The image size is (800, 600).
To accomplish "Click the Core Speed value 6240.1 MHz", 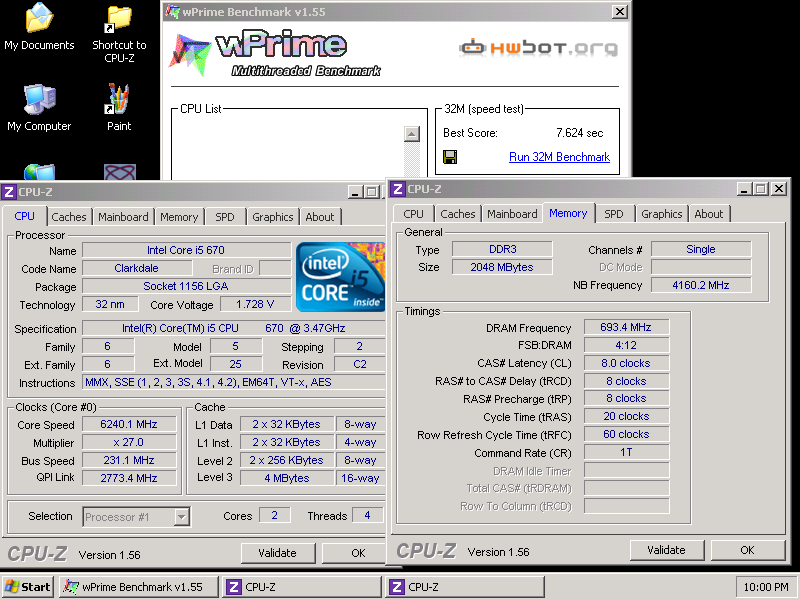I will pos(129,424).
